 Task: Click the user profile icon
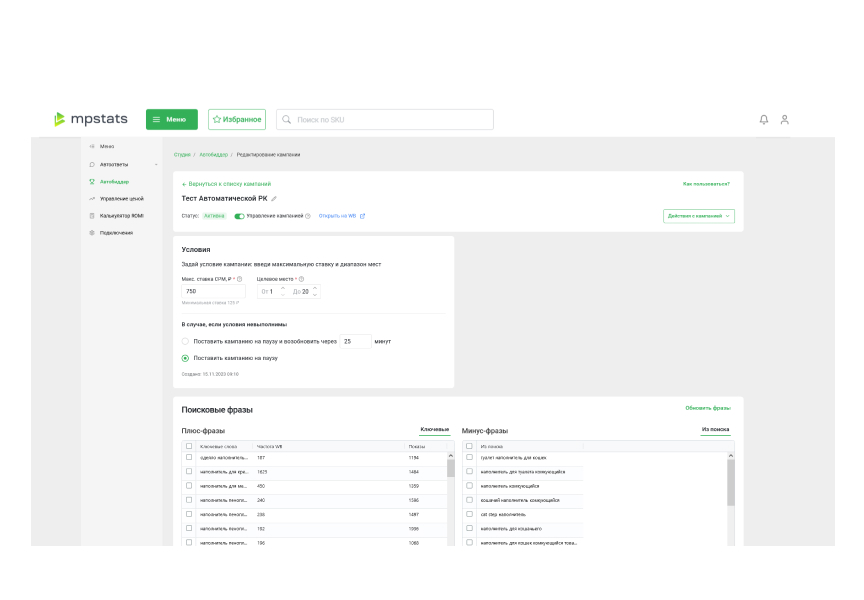[785, 120]
